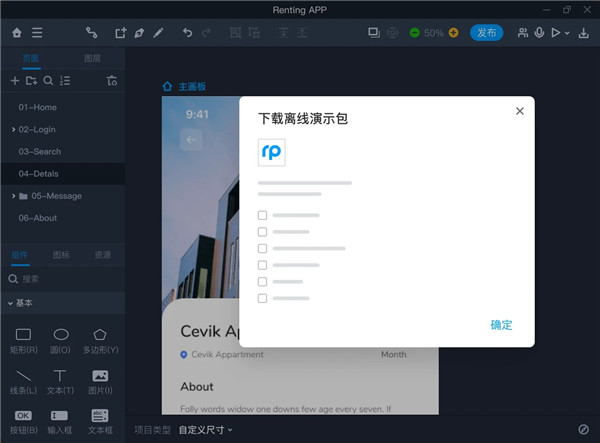This screenshot has width=600, height=443.
Task: Switch to the 图标 icons tab
Action: point(61,255)
